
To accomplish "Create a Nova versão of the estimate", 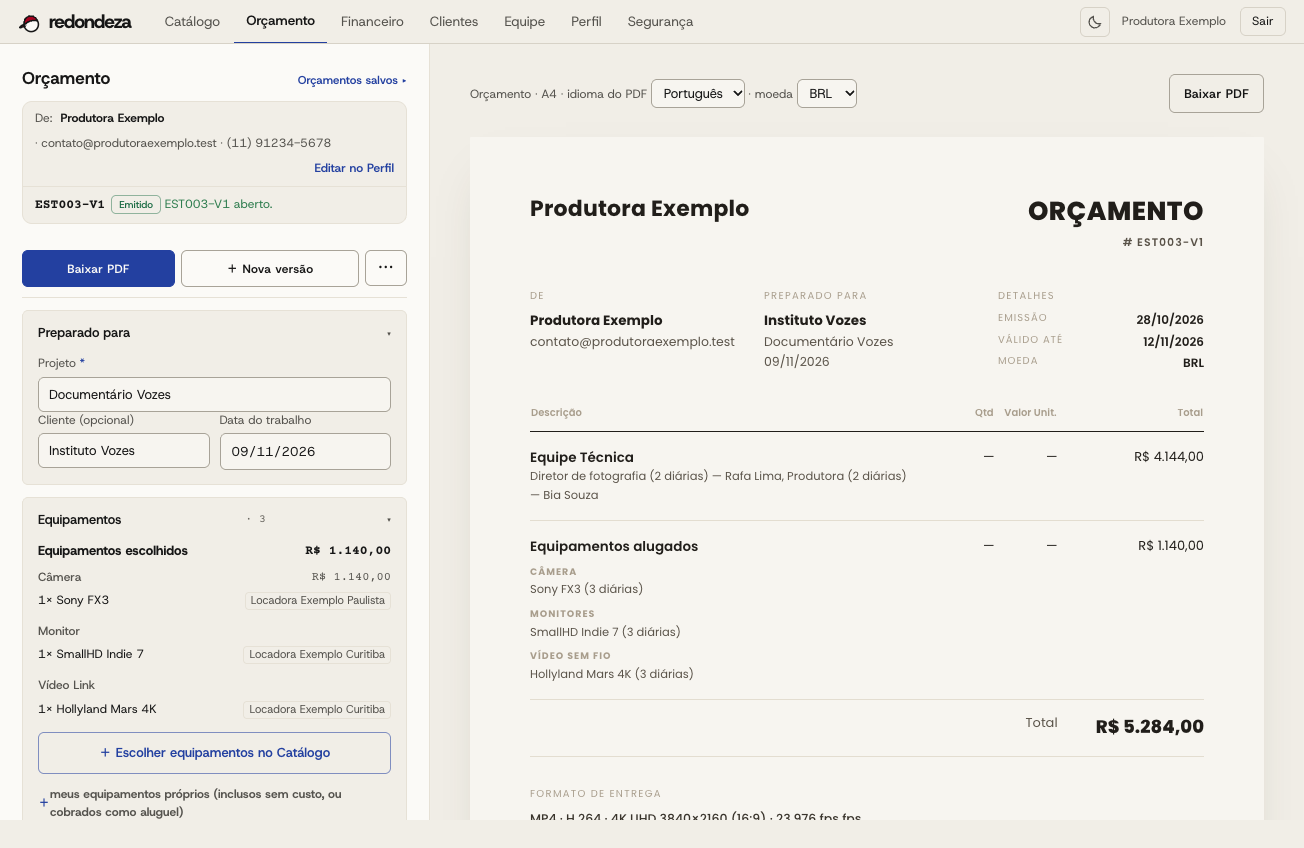I will tap(270, 268).
